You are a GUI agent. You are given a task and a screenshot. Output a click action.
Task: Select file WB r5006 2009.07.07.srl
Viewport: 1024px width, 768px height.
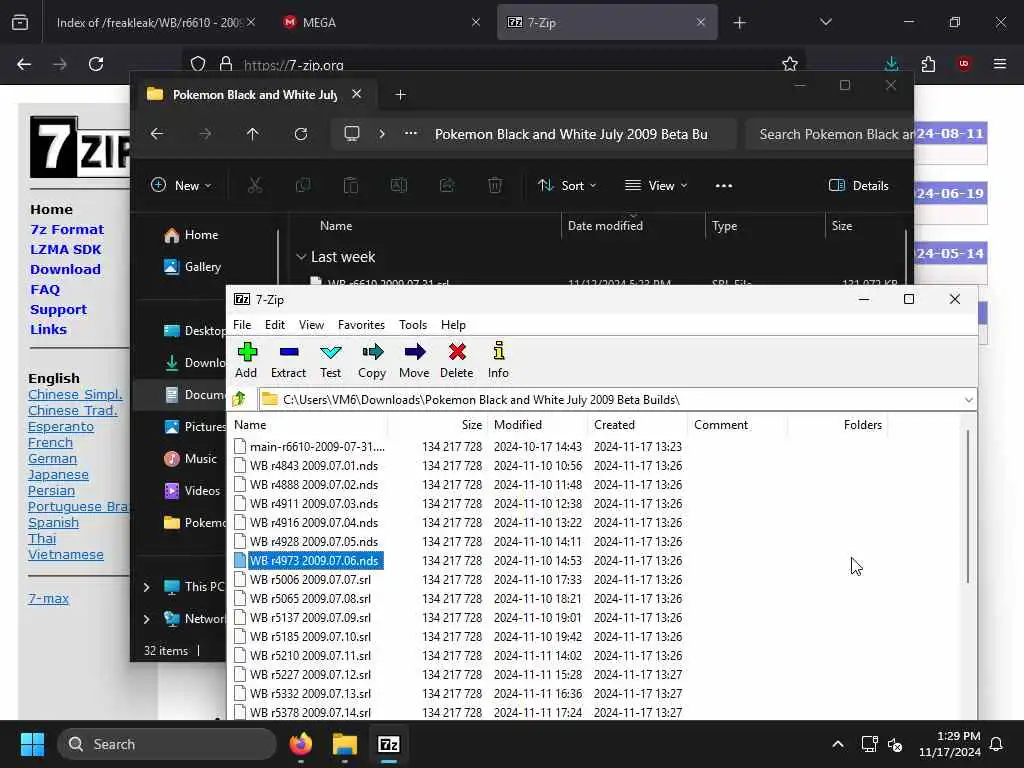pyautogui.click(x=310, y=579)
